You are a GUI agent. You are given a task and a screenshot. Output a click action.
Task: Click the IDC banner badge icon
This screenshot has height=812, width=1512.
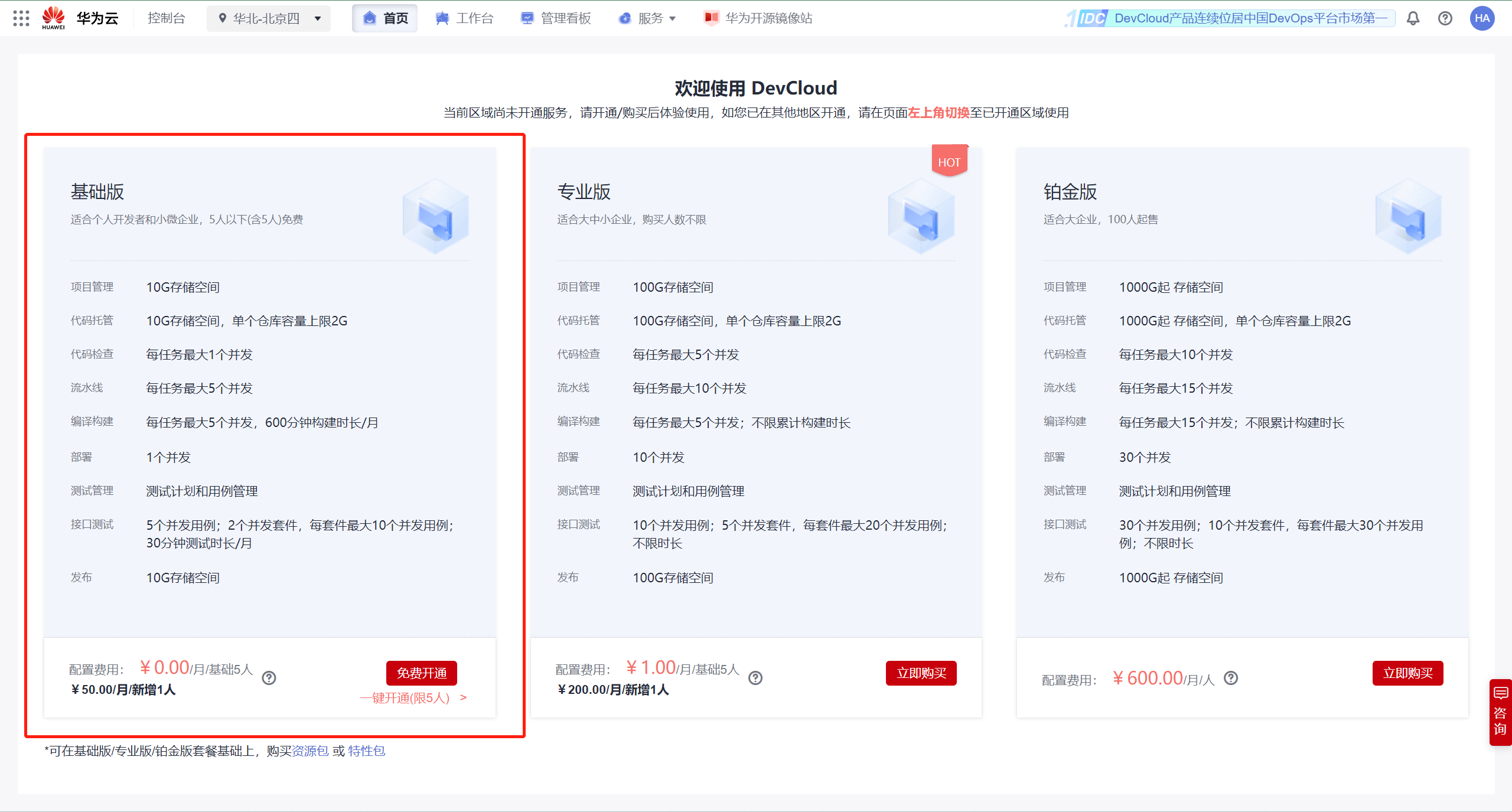pyautogui.click(x=1086, y=18)
